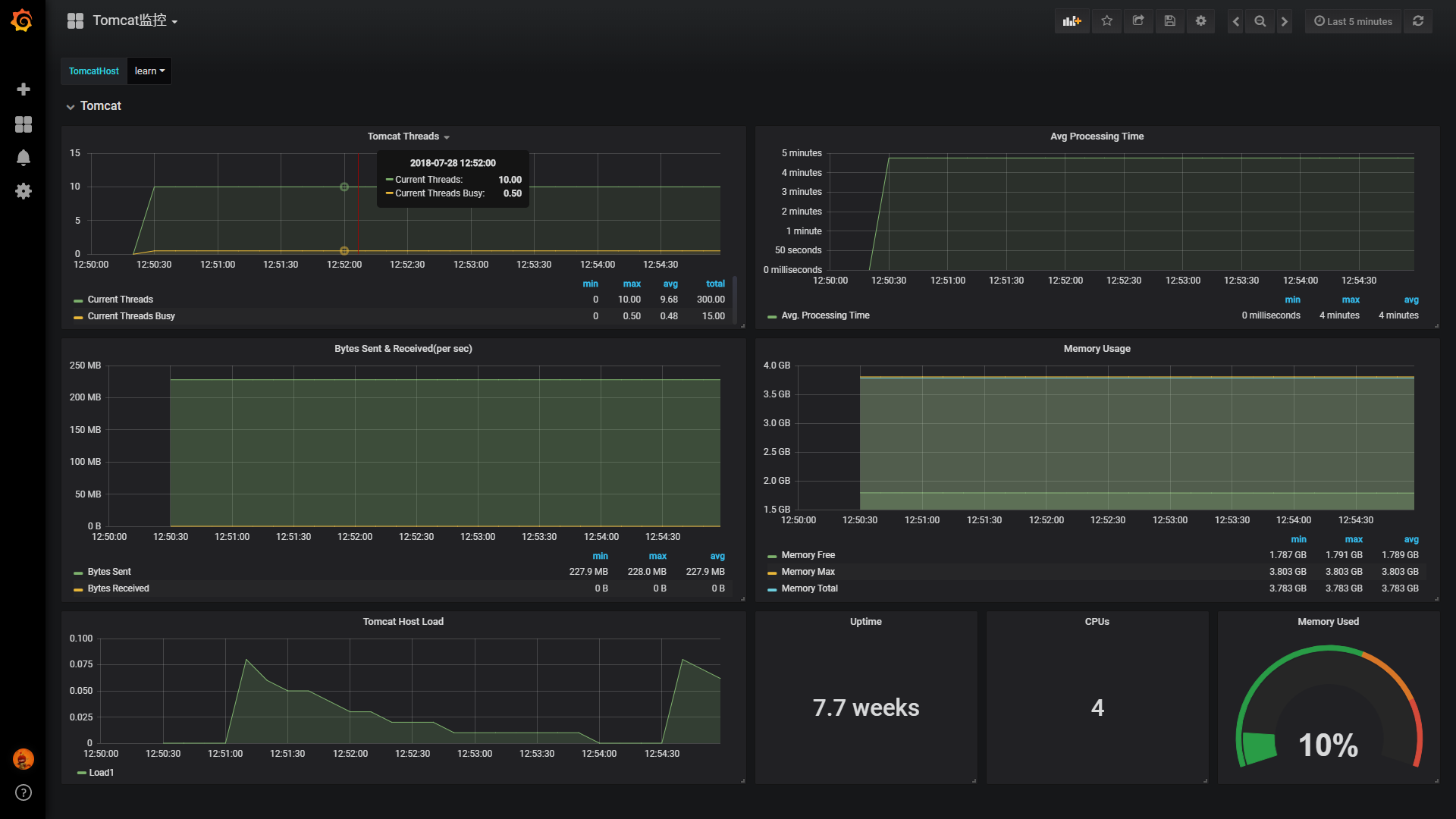Image resolution: width=1456 pixels, height=819 pixels.
Task: Expand the Tomcat section collapse arrow
Action: (71, 106)
